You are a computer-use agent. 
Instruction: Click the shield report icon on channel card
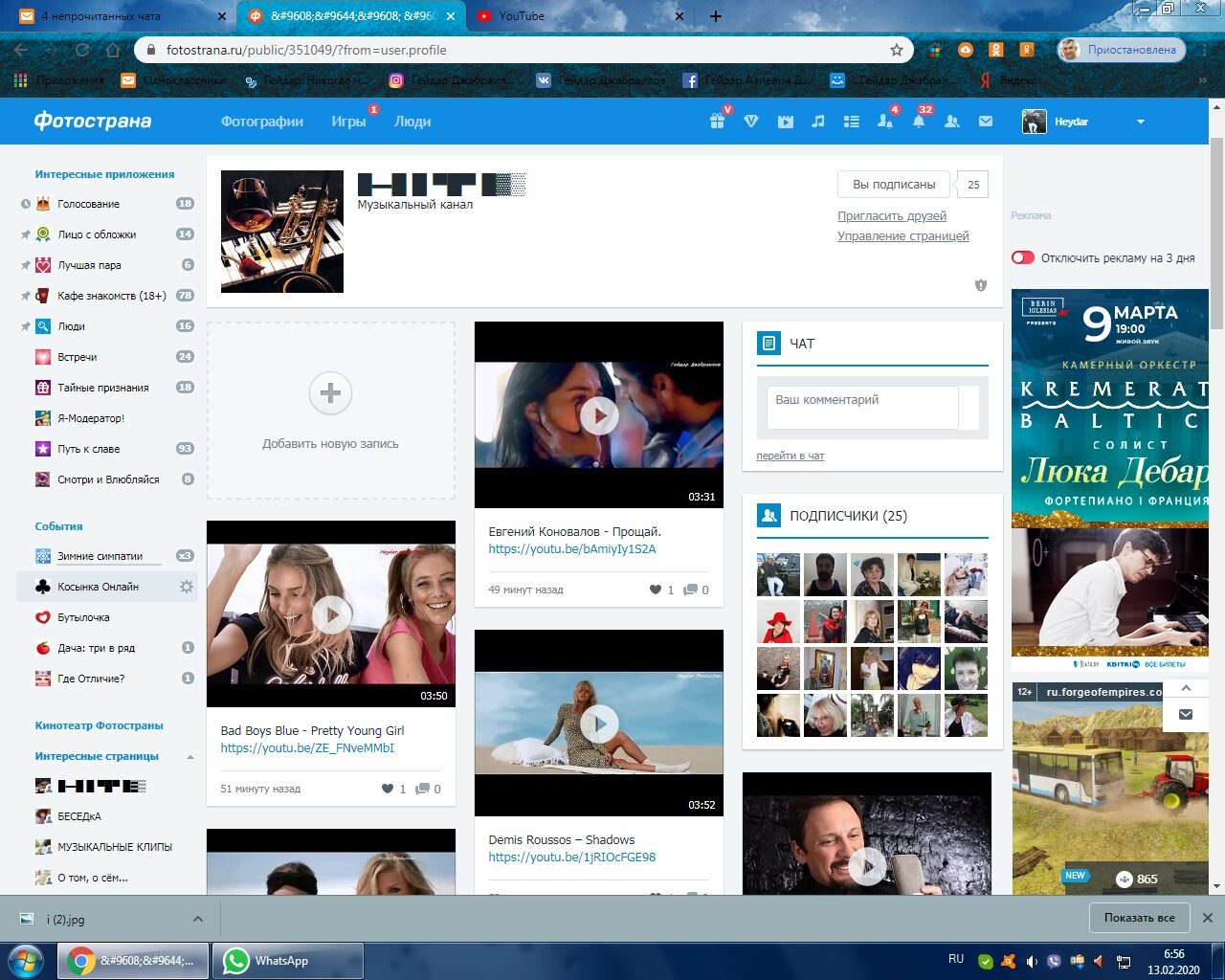(980, 285)
